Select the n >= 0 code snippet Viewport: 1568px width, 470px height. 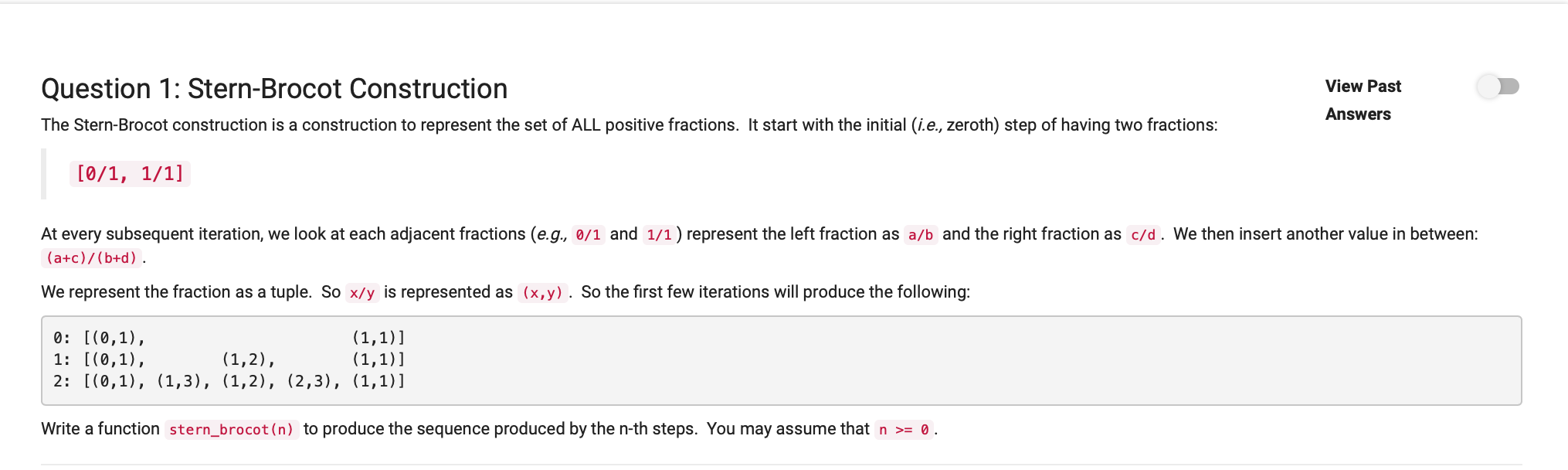coord(901,430)
